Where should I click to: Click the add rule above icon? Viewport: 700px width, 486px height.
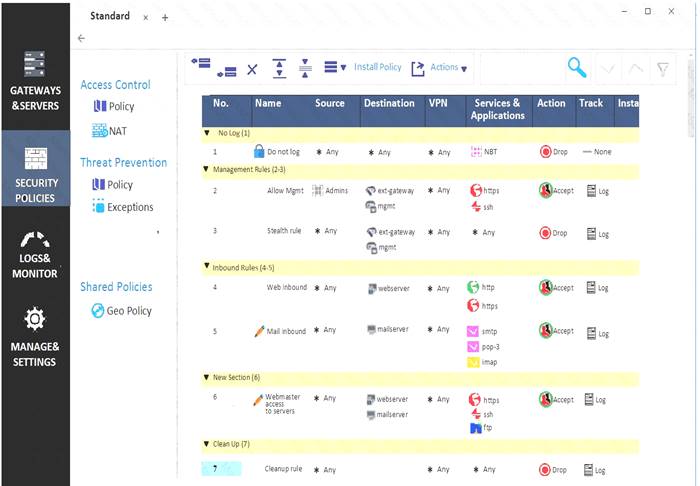[201, 62]
